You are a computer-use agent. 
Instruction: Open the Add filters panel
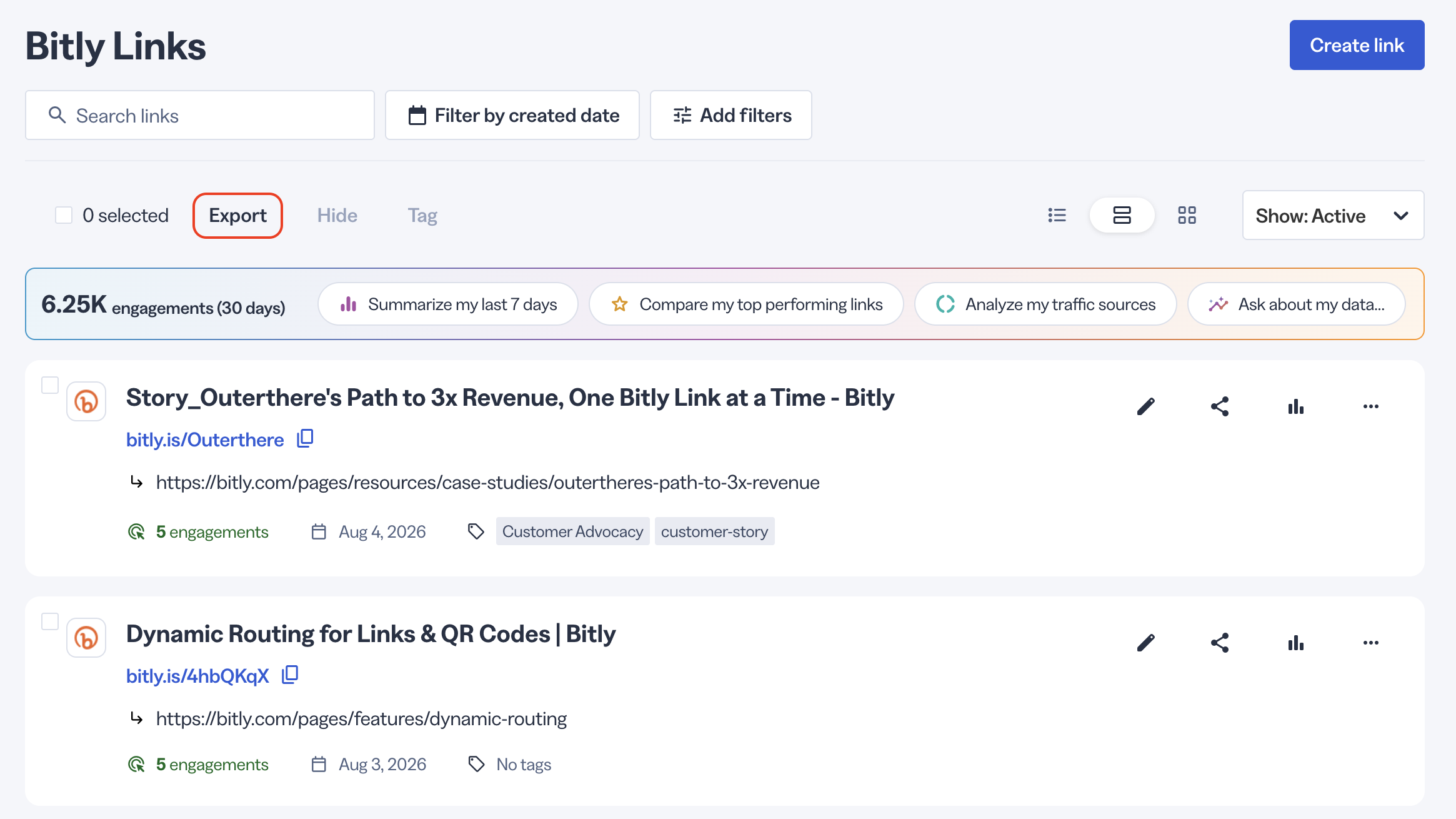[731, 115]
